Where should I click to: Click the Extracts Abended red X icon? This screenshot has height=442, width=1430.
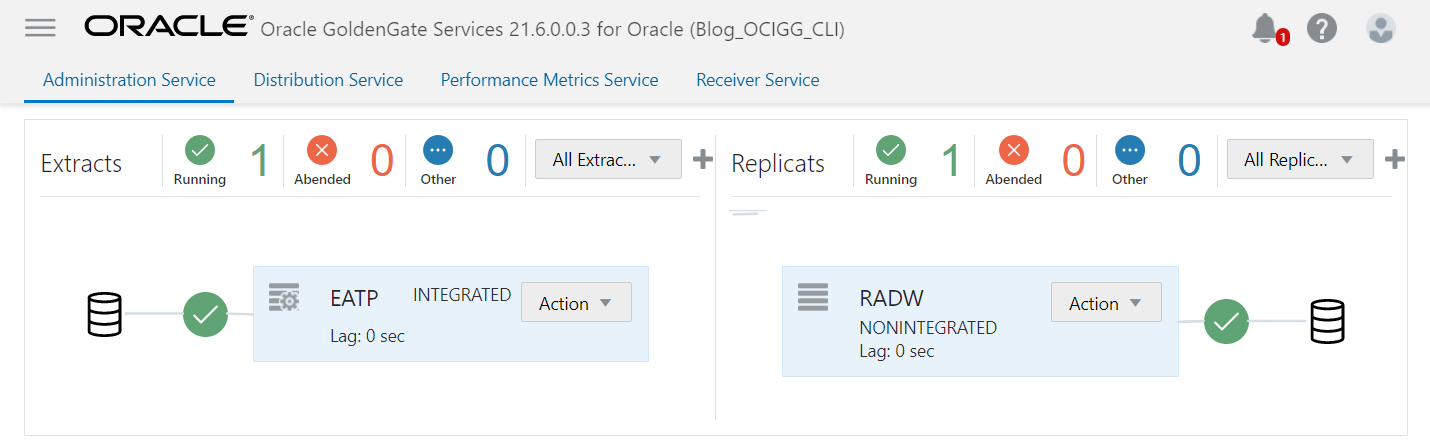point(322,151)
